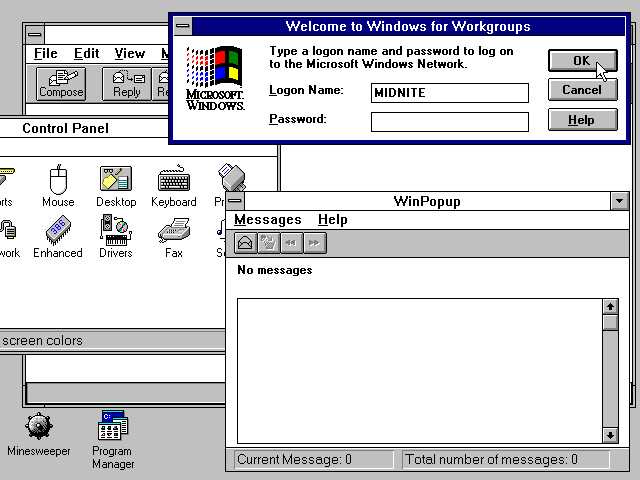Open the Network icon in Control Panel
Viewport: 640px width, 480px height.
[9, 239]
